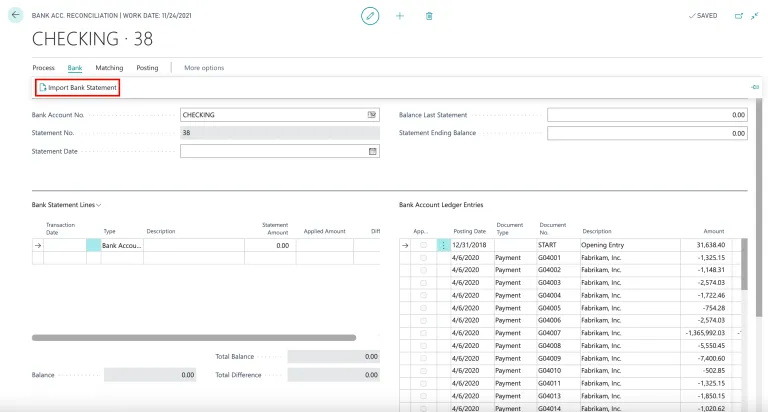Toggle Applied checkbox for G04001

pyautogui.click(x=423, y=258)
